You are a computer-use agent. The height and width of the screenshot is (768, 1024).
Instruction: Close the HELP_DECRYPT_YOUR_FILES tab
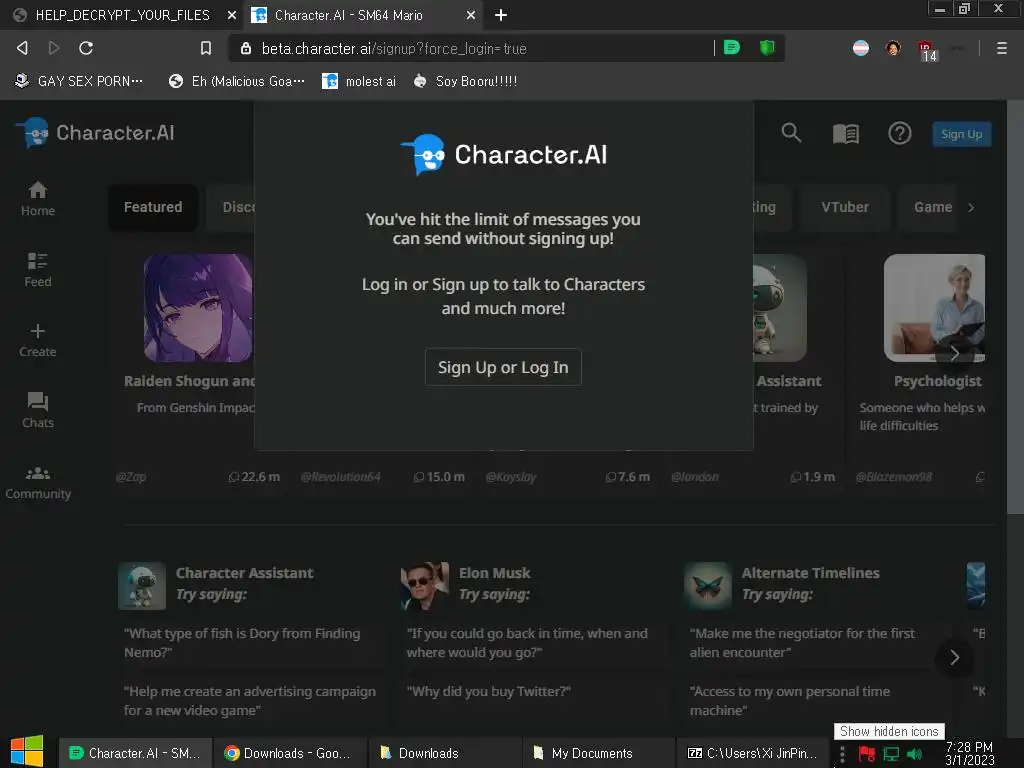[232, 15]
